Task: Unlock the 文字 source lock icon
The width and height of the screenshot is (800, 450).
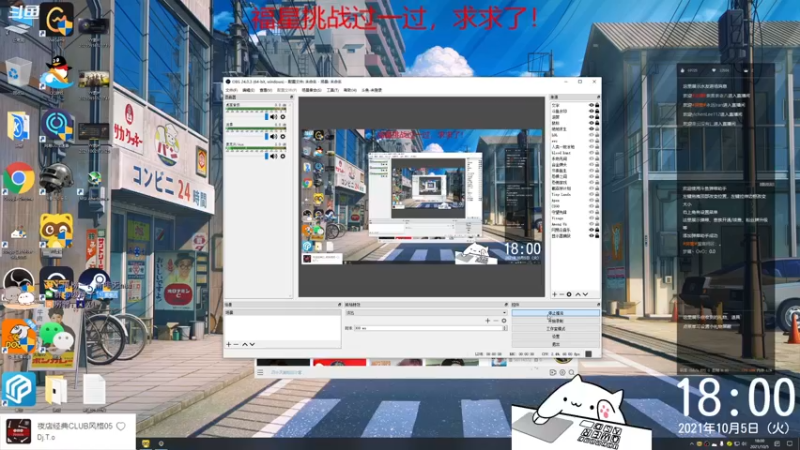Action: (x=597, y=105)
